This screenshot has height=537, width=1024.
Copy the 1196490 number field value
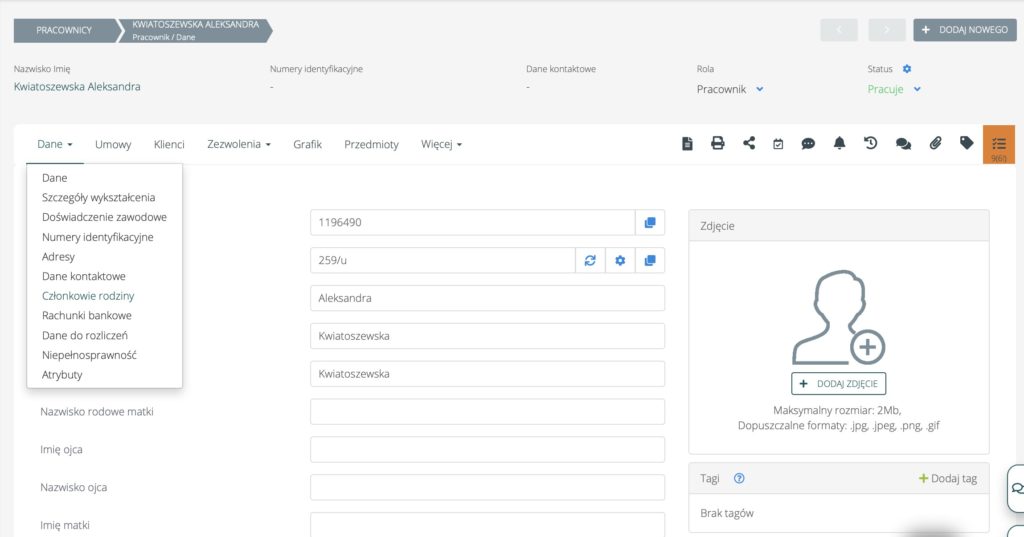coord(650,223)
